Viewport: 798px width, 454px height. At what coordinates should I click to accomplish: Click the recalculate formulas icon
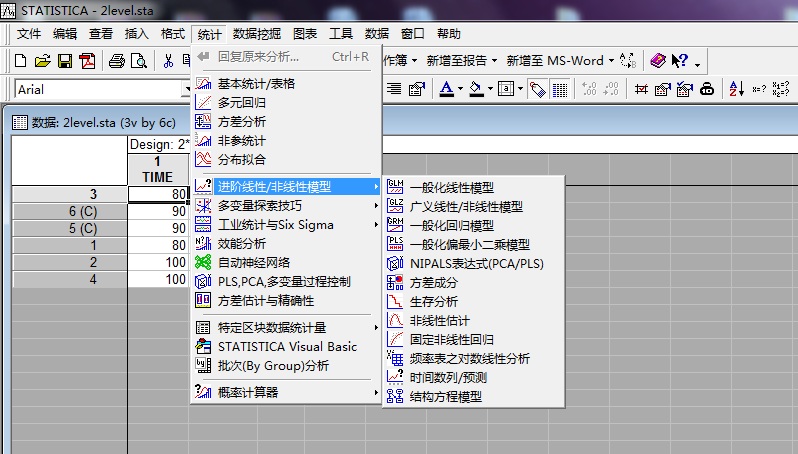pos(781,89)
